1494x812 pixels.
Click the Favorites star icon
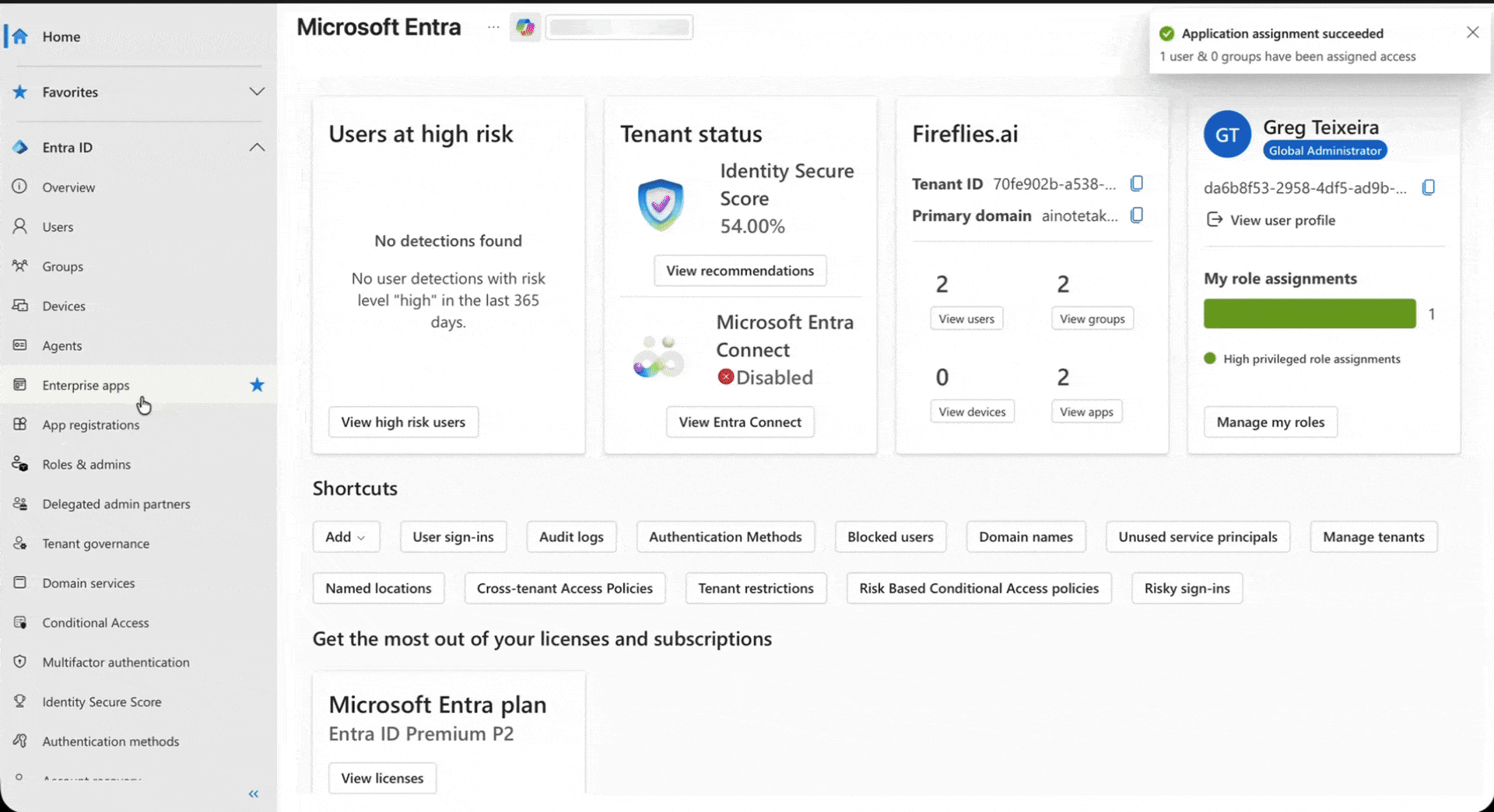[20, 92]
